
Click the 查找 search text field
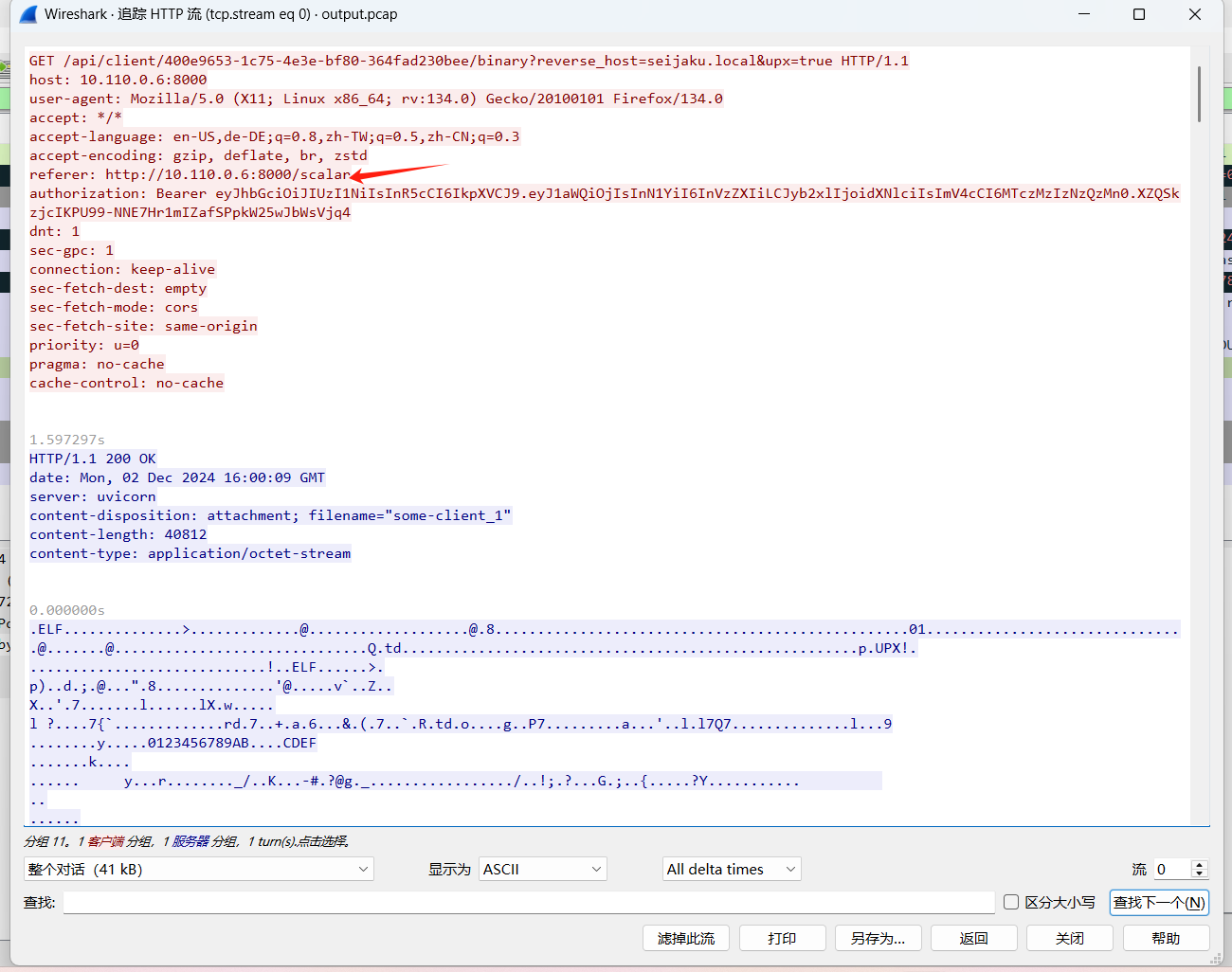tap(528, 902)
